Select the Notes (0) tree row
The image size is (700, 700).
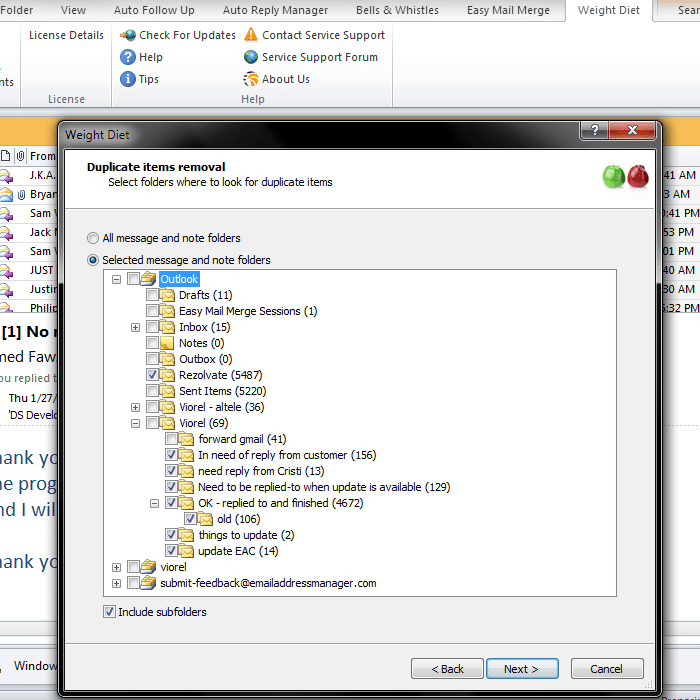pos(201,343)
